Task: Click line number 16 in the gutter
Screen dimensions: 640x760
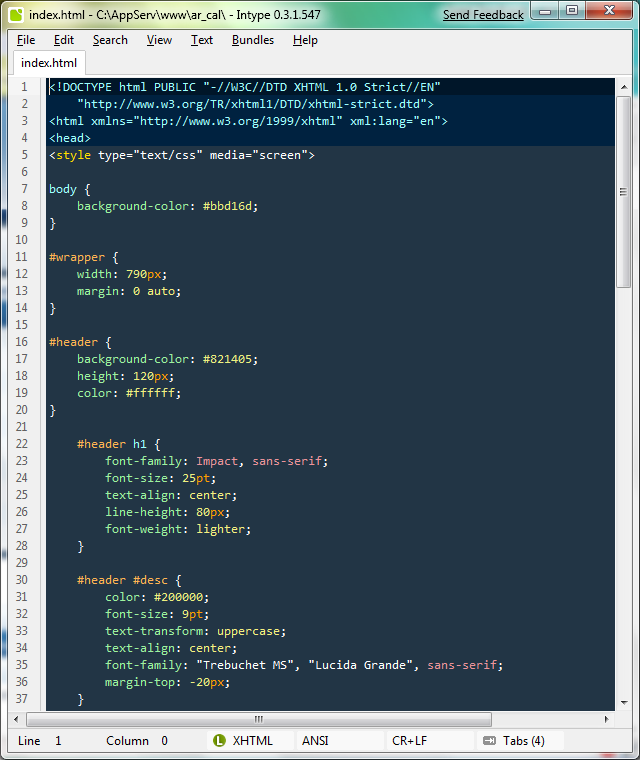Action: (21, 342)
